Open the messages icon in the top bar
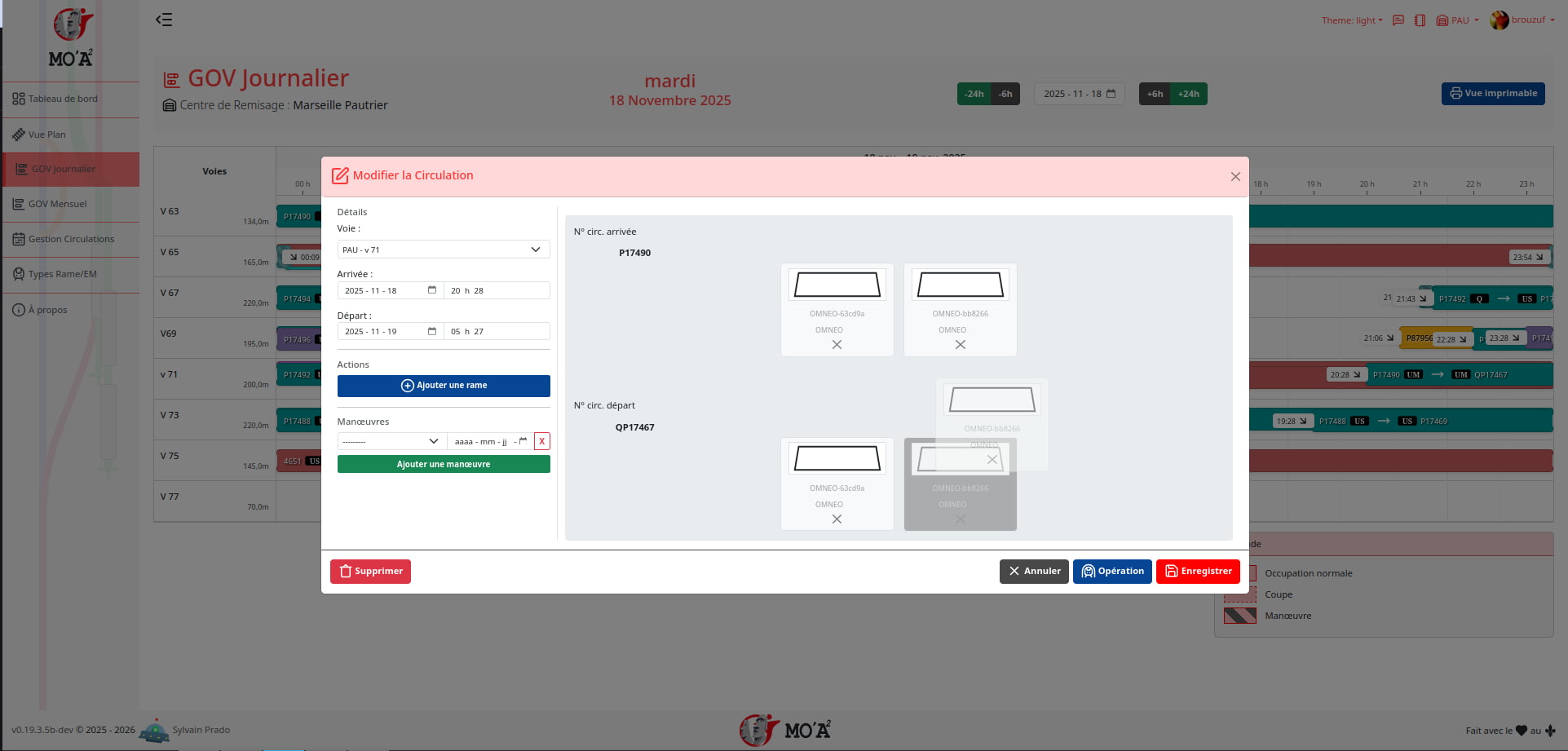This screenshot has height=751, width=1568. coord(1398,20)
